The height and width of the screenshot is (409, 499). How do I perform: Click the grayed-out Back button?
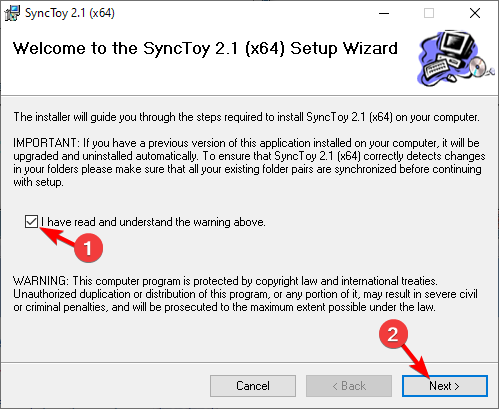(x=349, y=386)
